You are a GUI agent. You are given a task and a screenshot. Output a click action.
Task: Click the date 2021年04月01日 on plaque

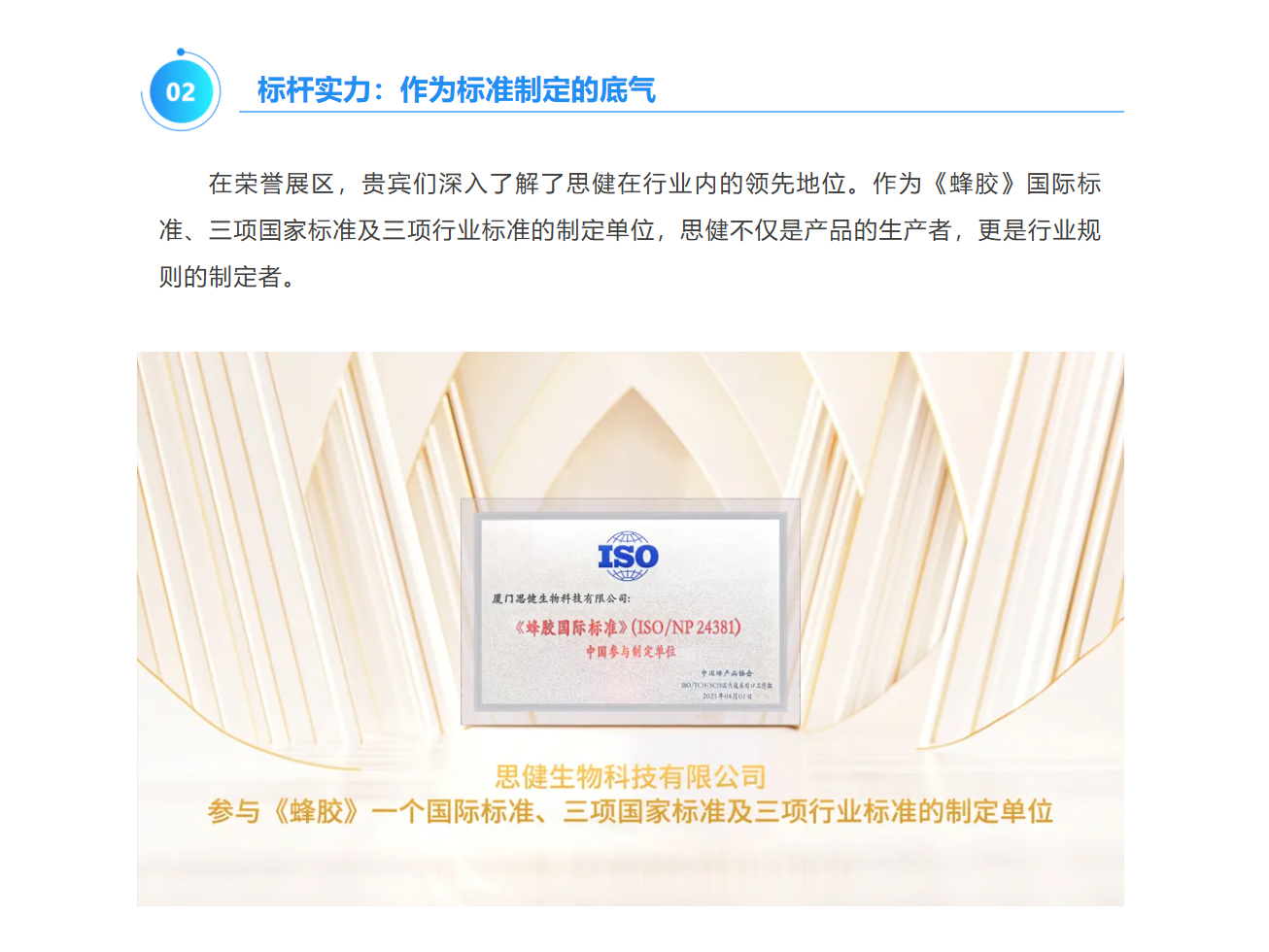click(x=727, y=697)
